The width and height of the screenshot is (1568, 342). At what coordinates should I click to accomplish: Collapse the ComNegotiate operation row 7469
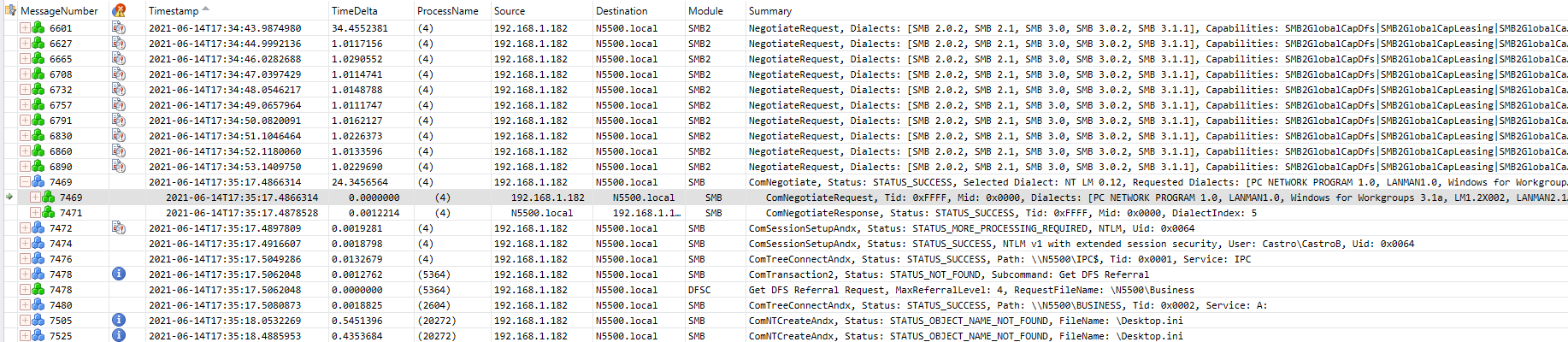(25, 182)
